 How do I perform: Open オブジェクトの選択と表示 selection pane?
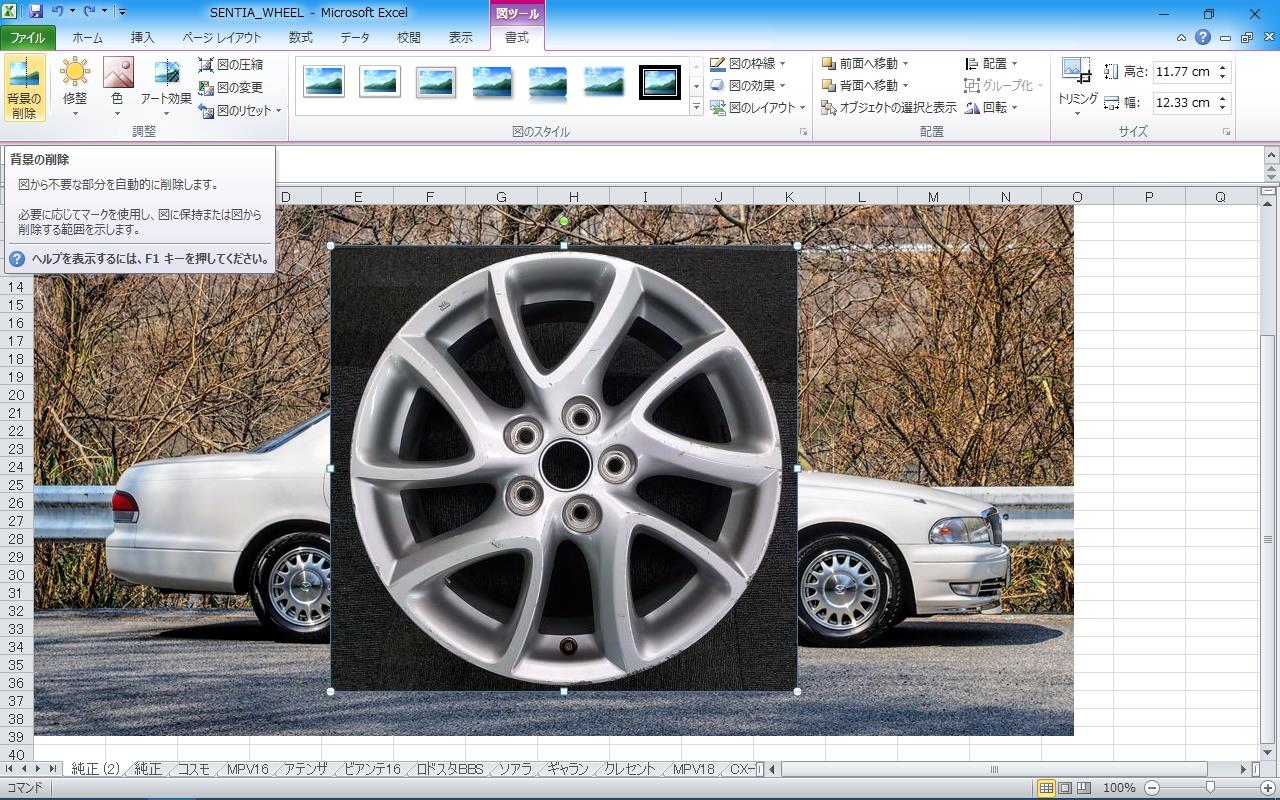pyautogui.click(x=889, y=107)
